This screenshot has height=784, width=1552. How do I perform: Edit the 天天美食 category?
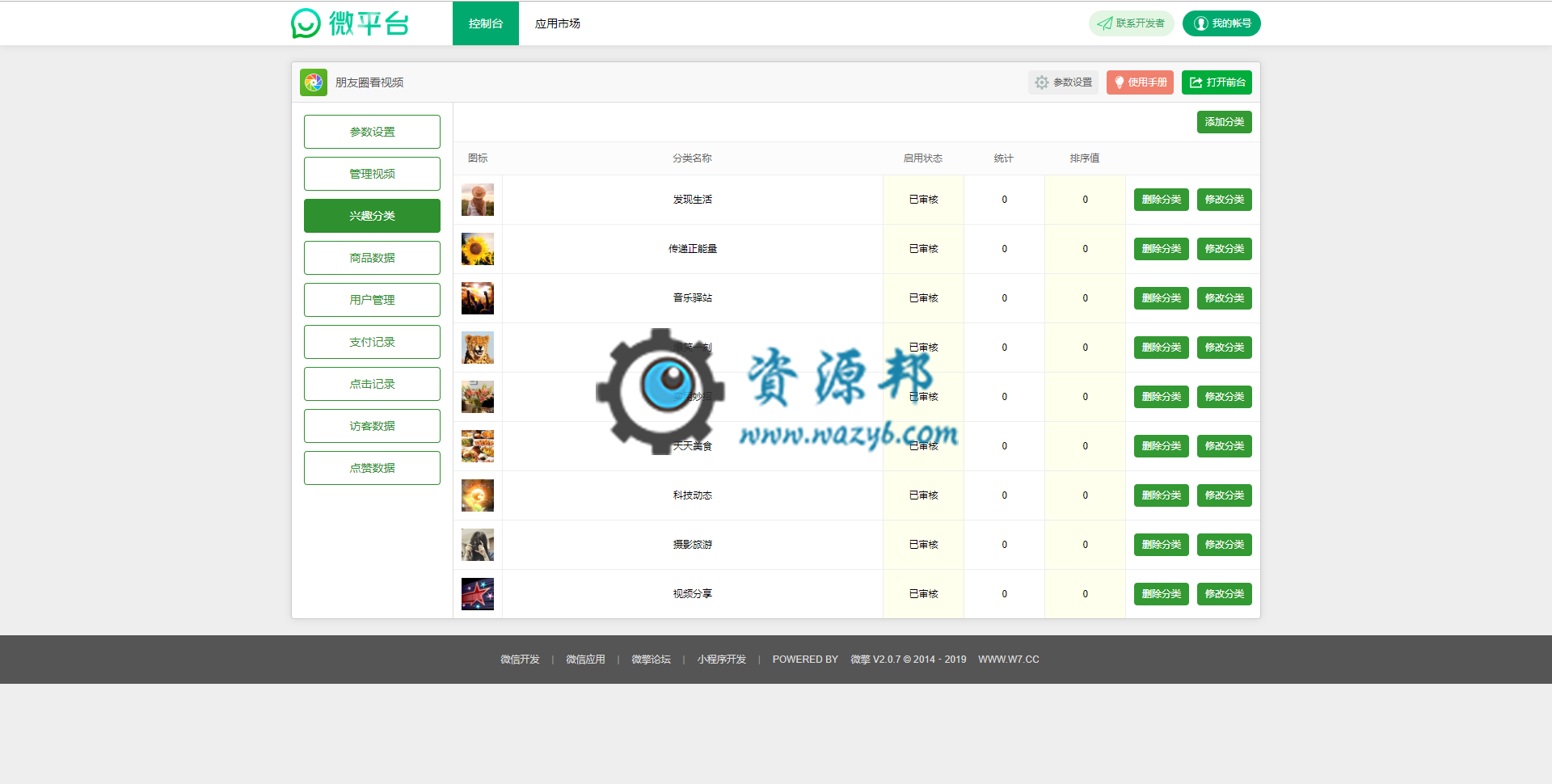pyautogui.click(x=1225, y=446)
